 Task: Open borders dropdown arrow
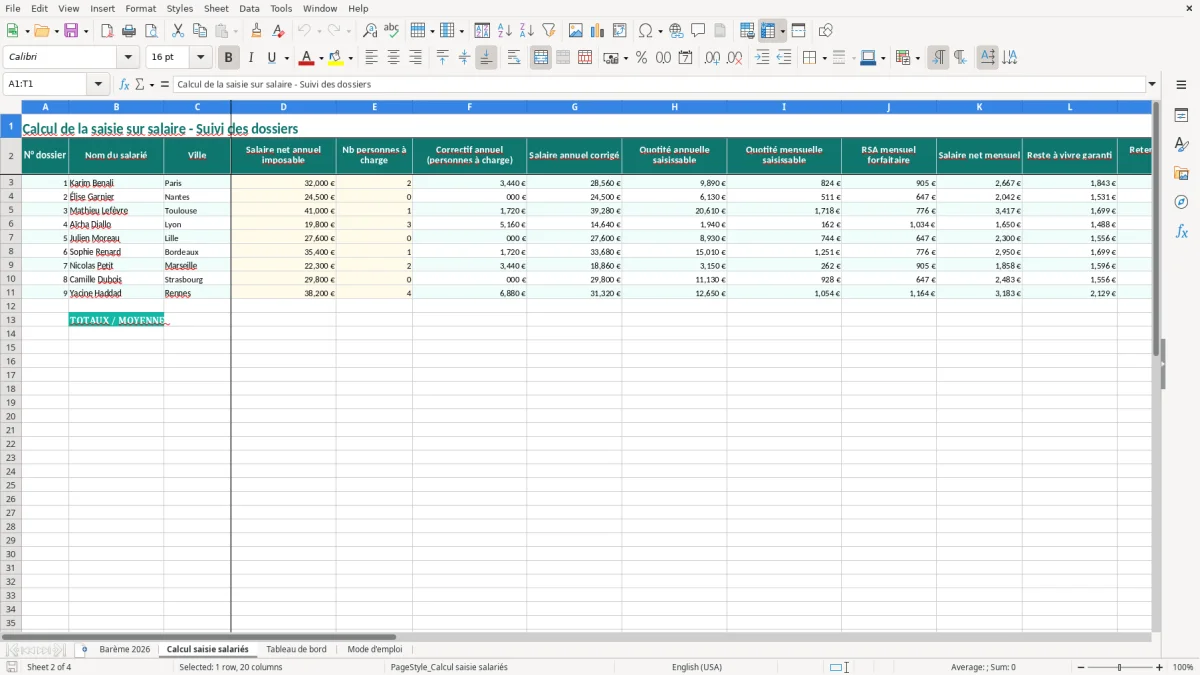point(823,58)
